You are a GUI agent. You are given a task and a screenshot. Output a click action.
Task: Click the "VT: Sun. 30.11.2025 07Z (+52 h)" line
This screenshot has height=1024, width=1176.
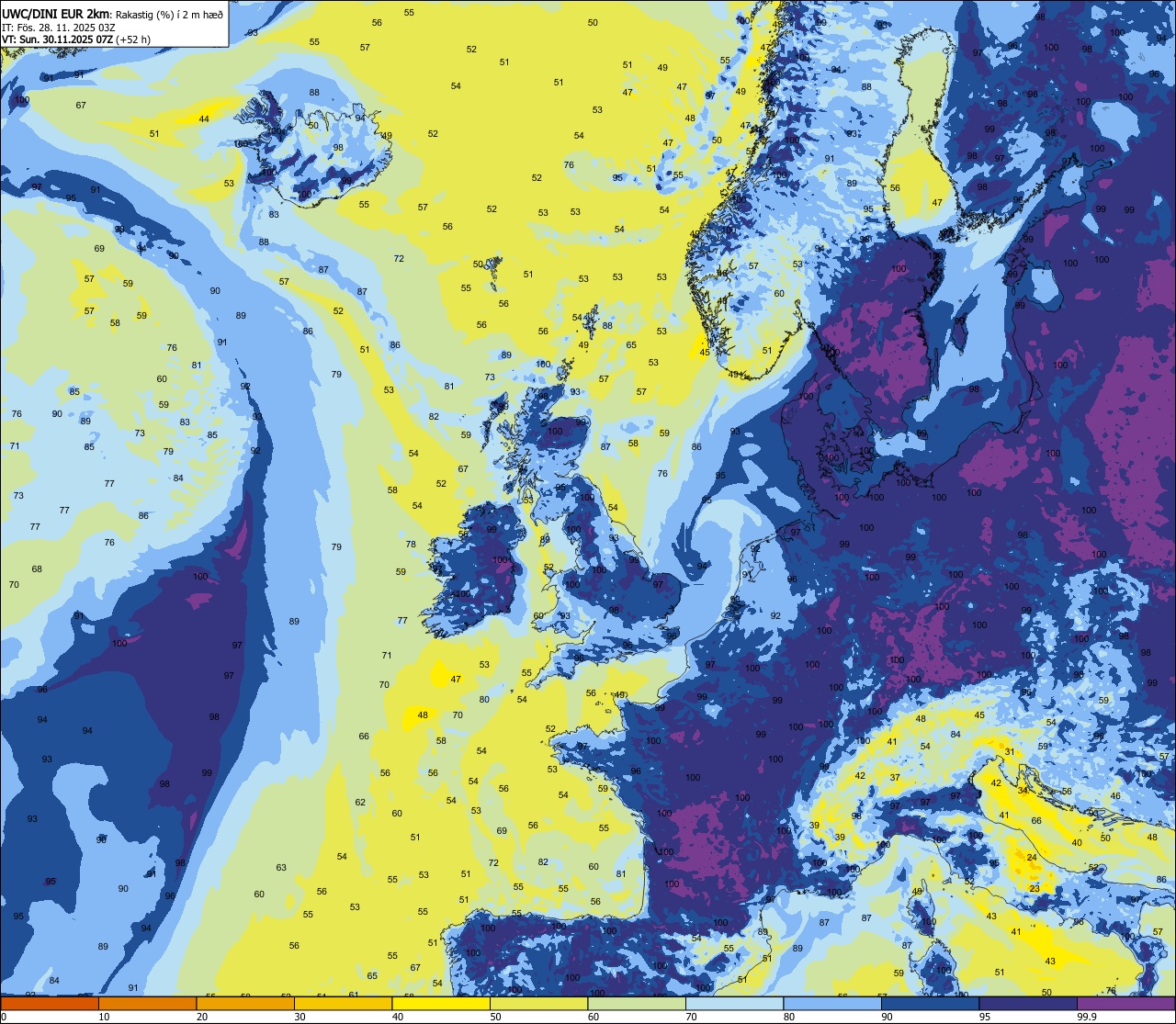pos(75,39)
